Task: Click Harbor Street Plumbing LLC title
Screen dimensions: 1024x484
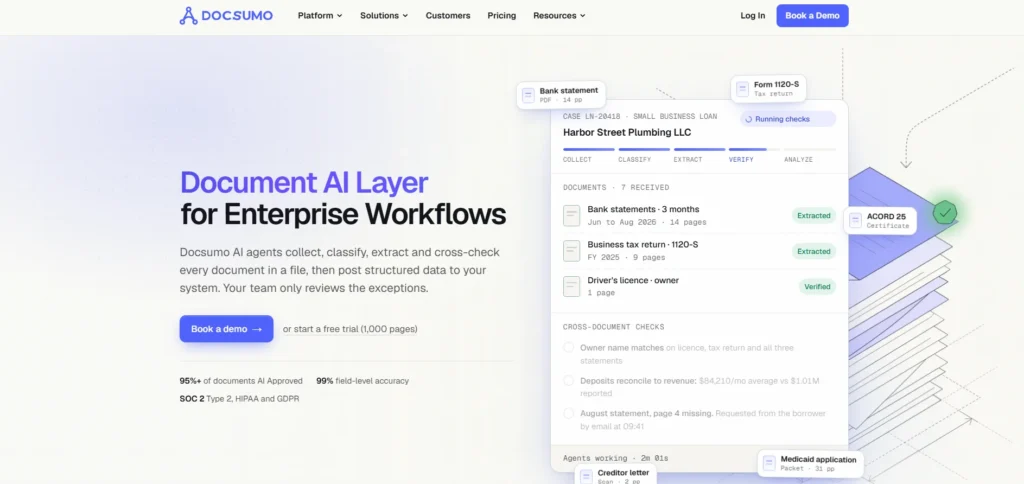Action: coord(627,133)
